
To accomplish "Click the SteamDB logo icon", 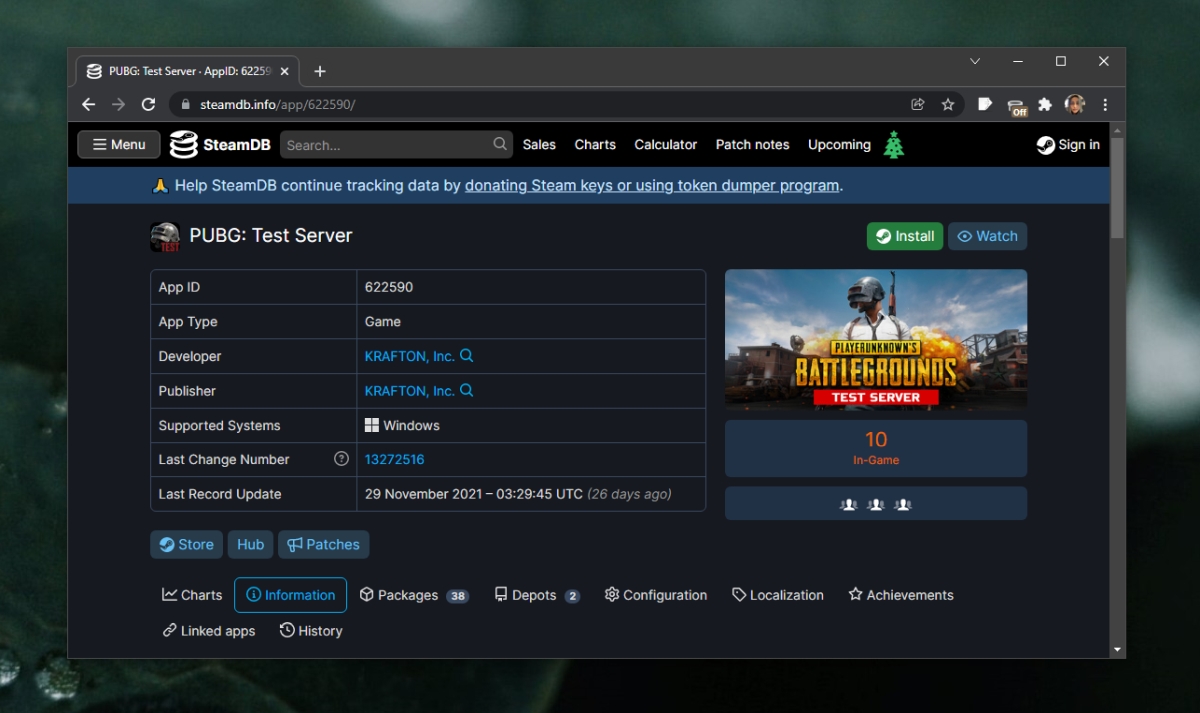I will 184,145.
